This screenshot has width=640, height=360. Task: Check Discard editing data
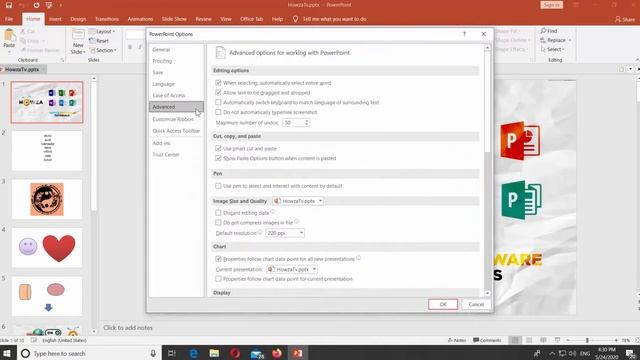pos(218,213)
